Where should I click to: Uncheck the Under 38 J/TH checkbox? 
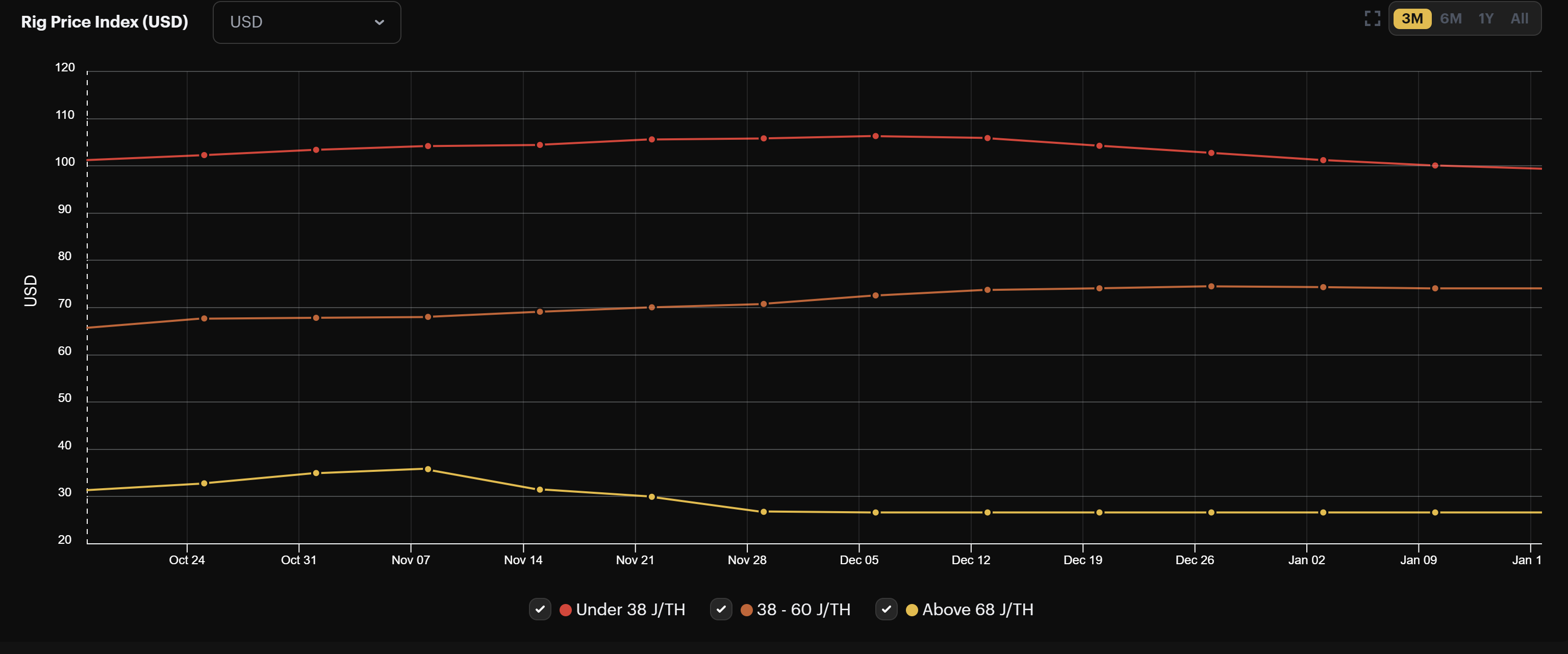540,609
